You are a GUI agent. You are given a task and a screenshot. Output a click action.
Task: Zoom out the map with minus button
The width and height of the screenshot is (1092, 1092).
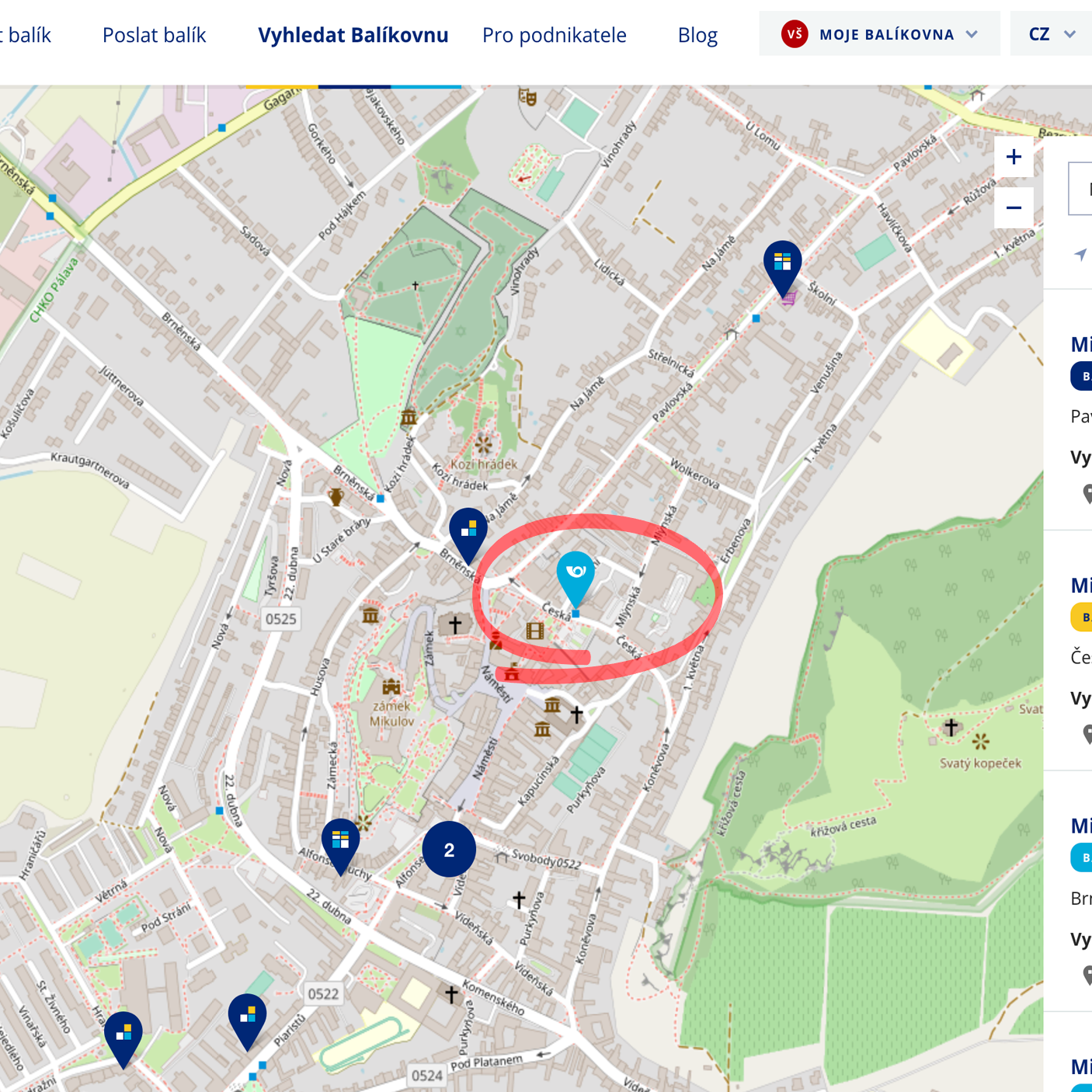point(1014,207)
